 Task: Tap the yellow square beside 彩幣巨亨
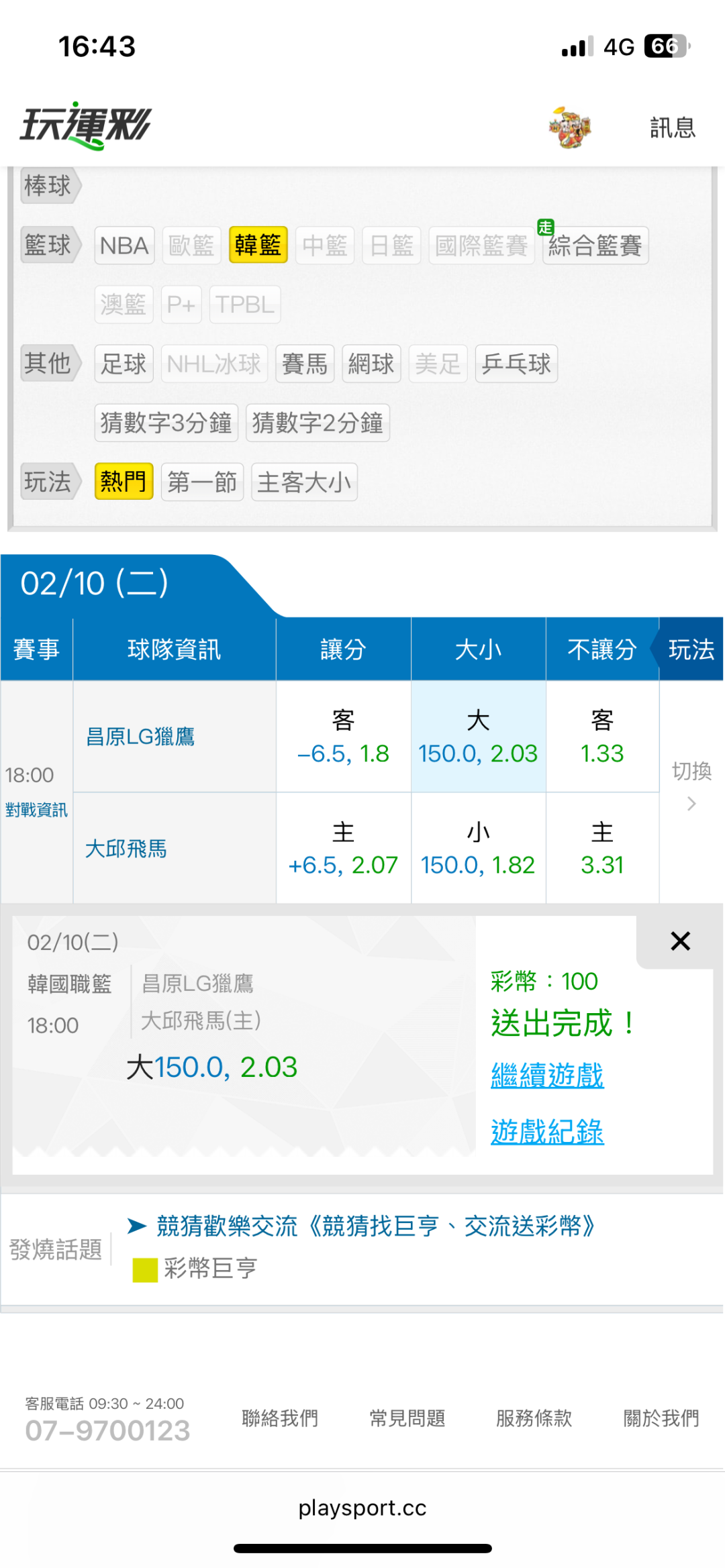tap(145, 1269)
